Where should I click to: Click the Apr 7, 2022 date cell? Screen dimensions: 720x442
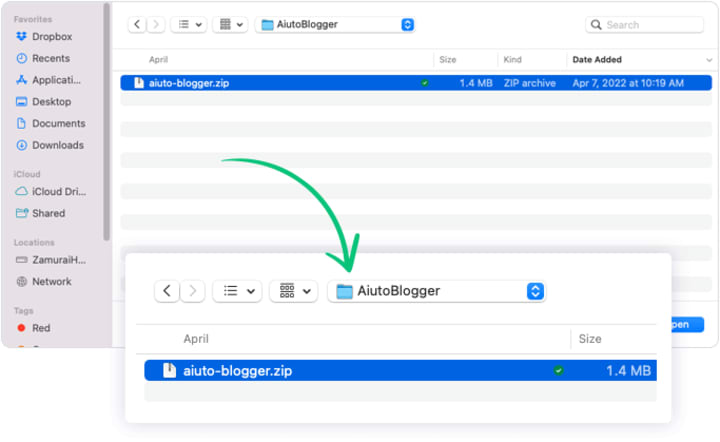coord(628,83)
